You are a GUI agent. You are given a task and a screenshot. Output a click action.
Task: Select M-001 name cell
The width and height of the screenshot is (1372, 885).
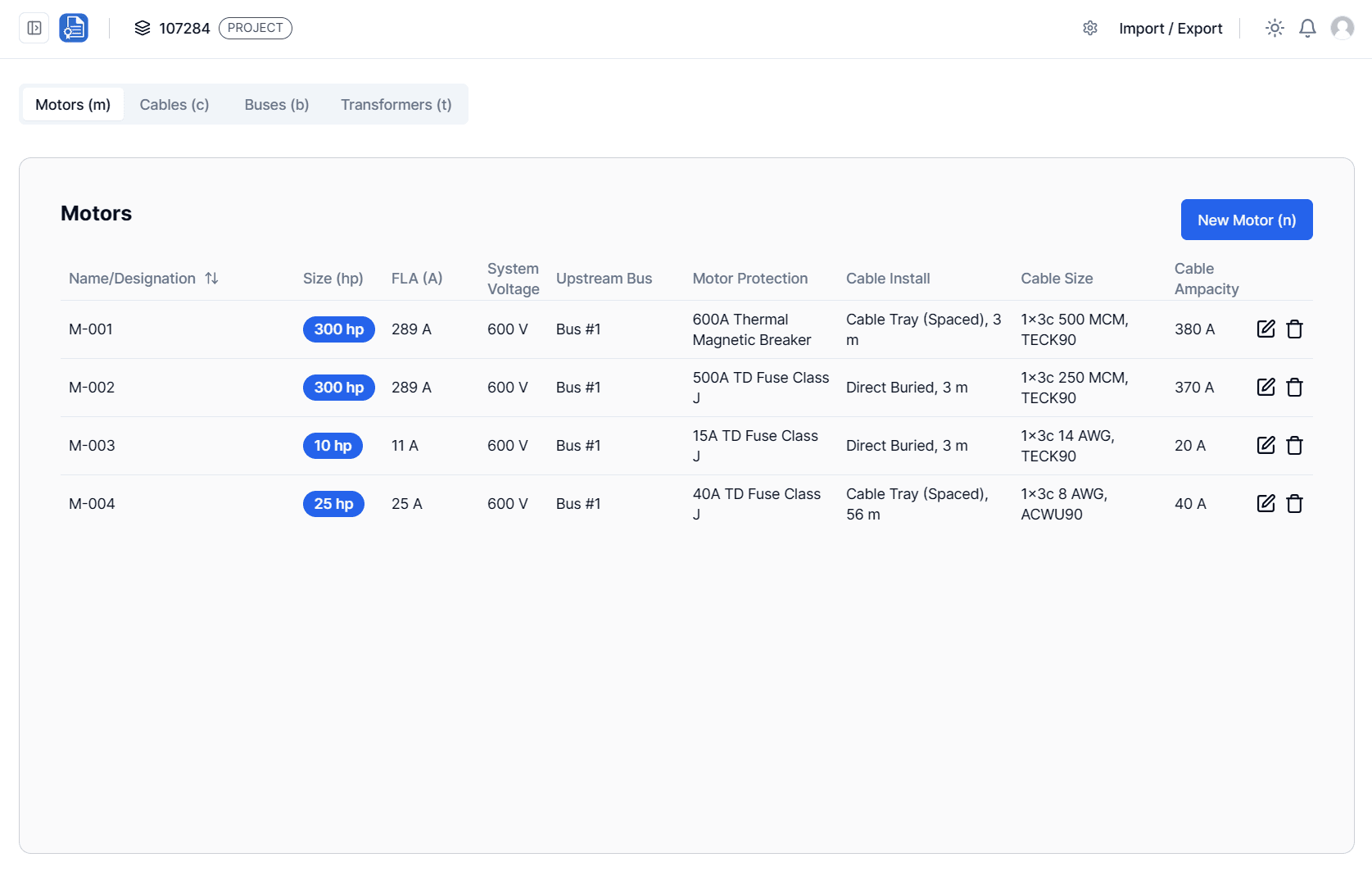click(91, 329)
